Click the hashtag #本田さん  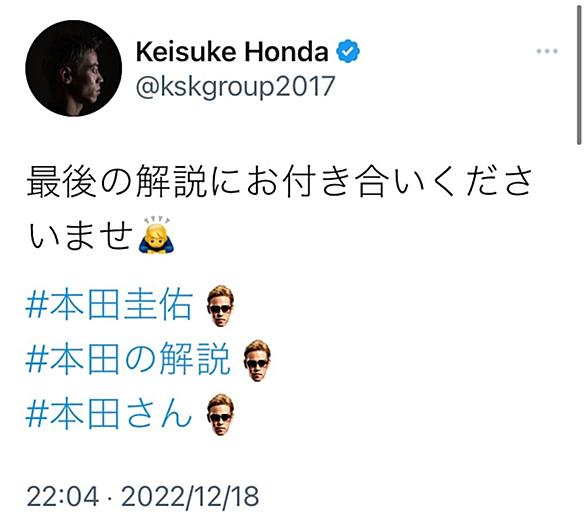coord(109,414)
